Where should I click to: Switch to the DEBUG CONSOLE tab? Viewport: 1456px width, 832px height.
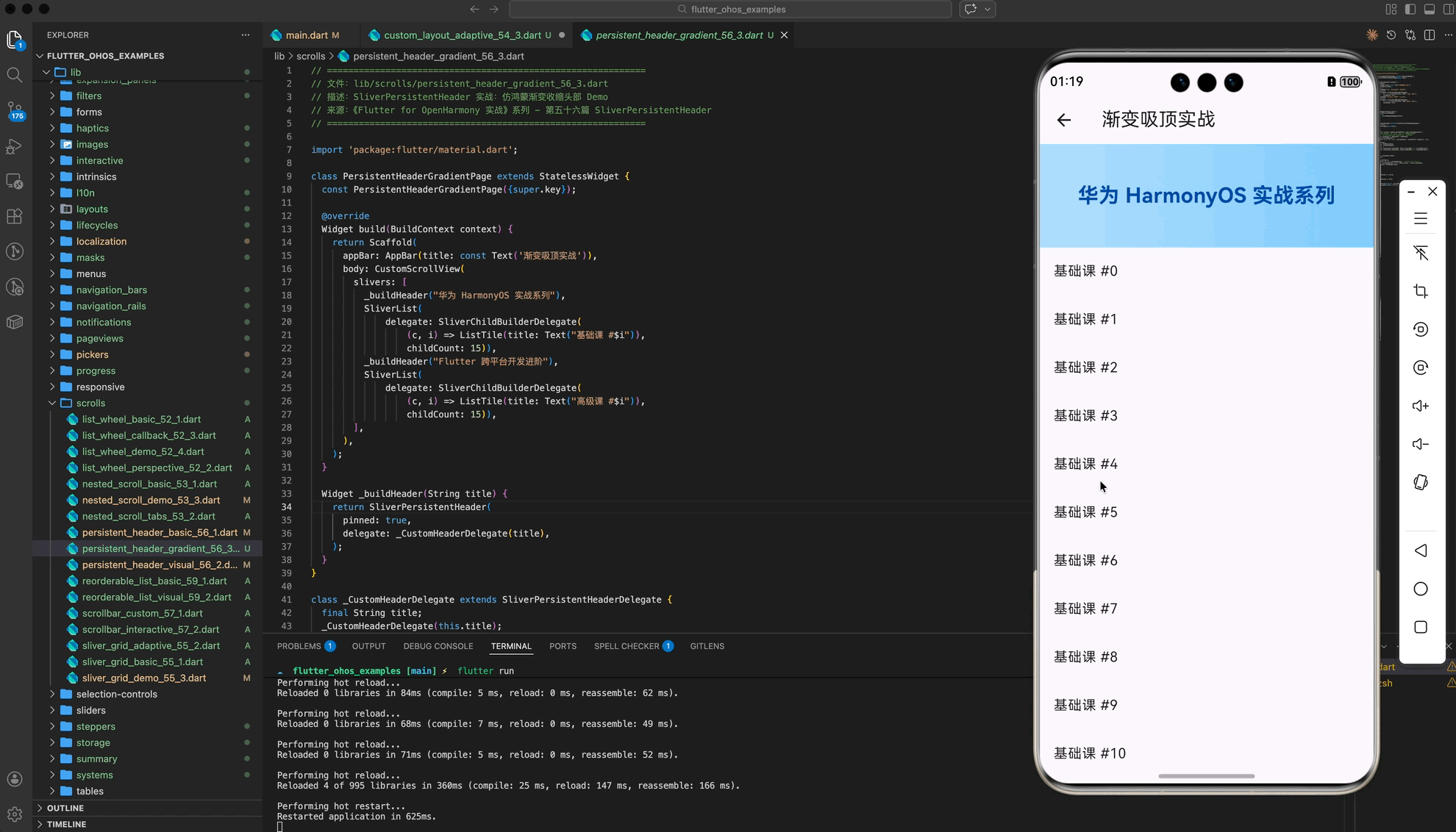pos(438,646)
